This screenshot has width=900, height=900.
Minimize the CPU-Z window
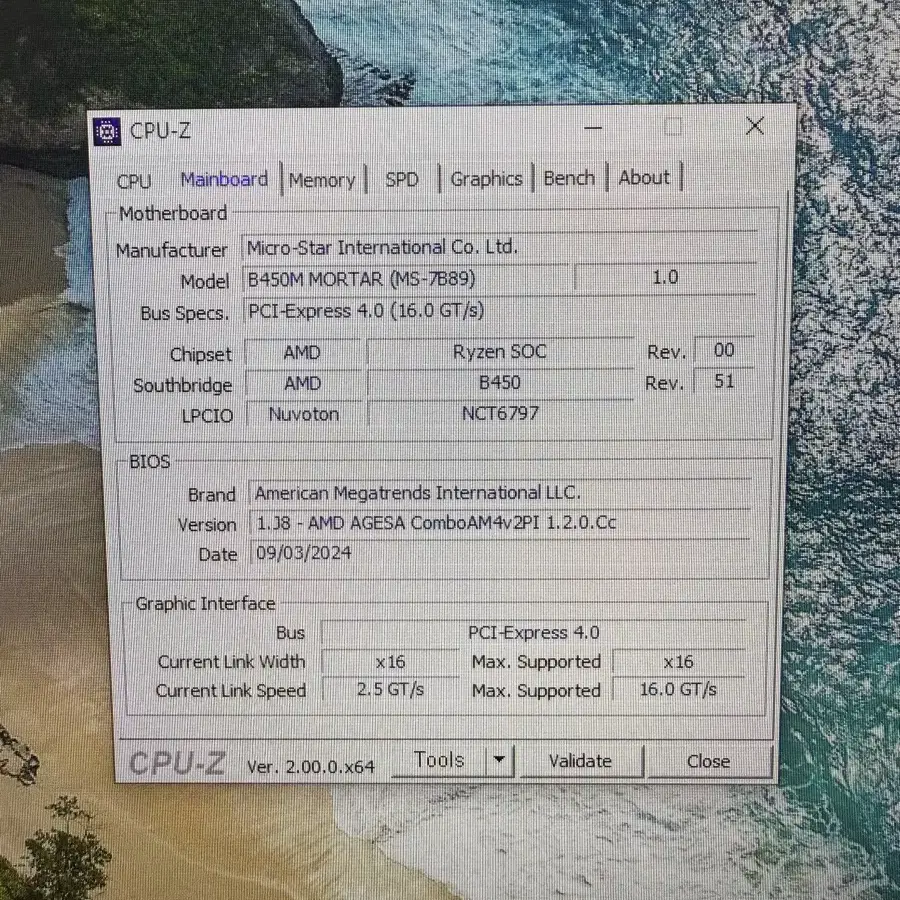[593, 128]
